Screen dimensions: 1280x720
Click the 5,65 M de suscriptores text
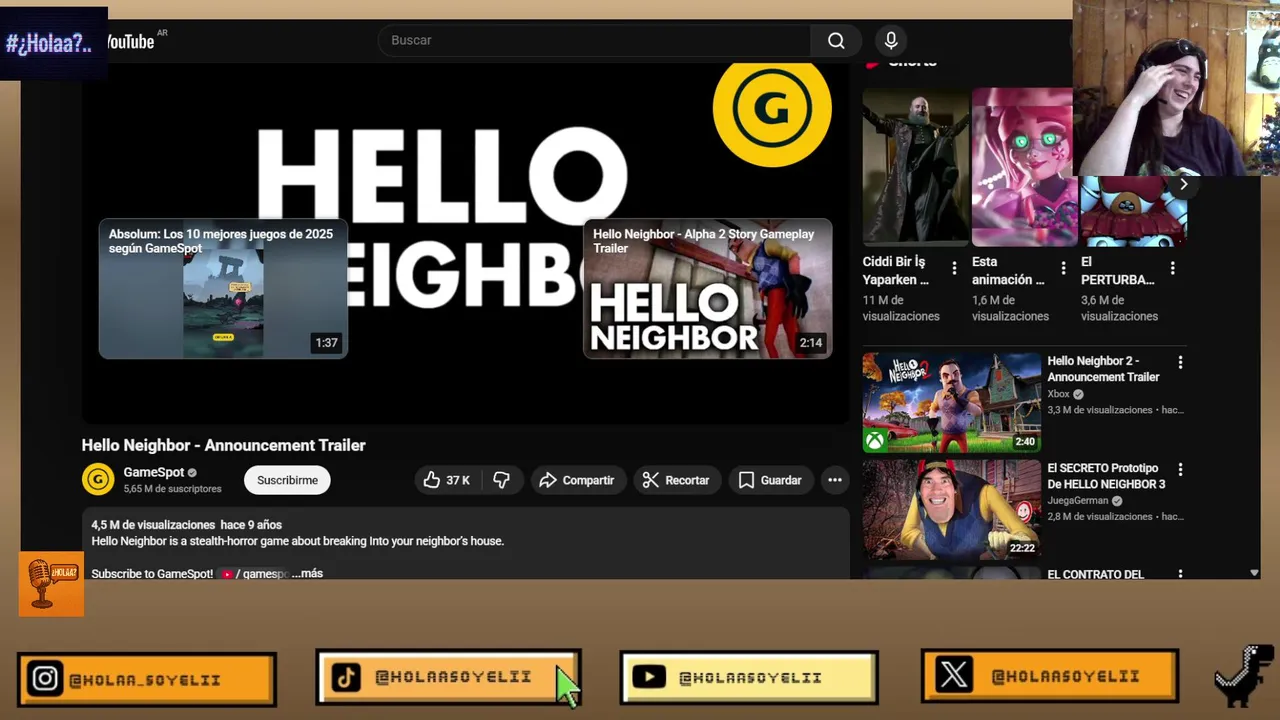(172, 489)
